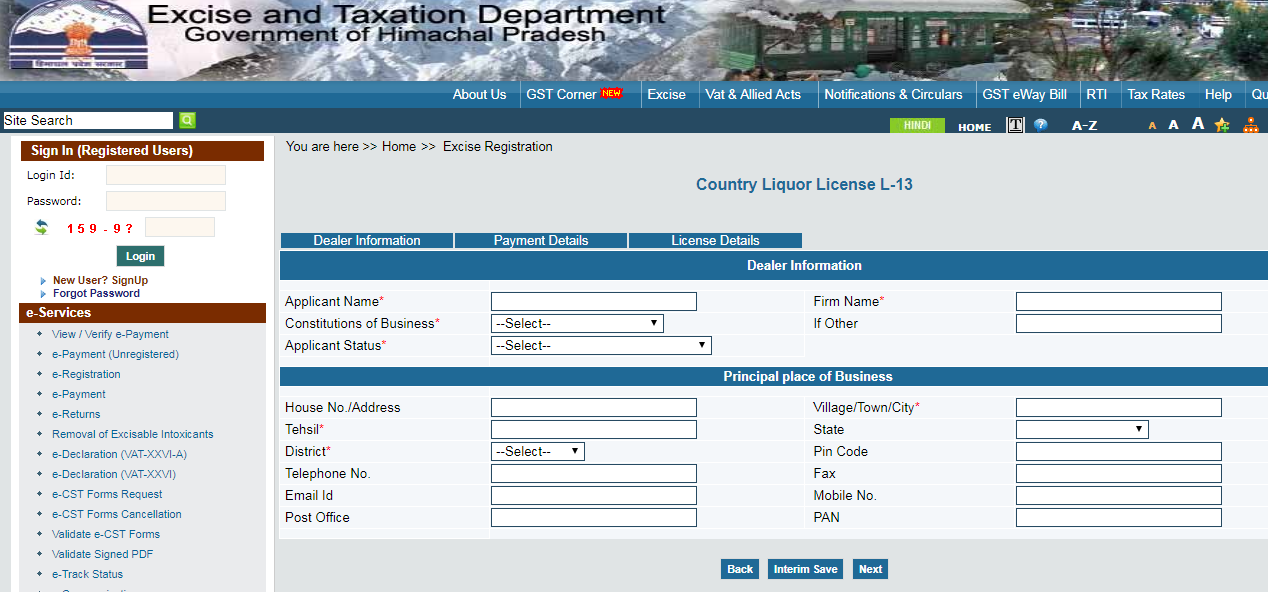Click the Interim Save button
The height and width of the screenshot is (592, 1268).
[805, 568]
